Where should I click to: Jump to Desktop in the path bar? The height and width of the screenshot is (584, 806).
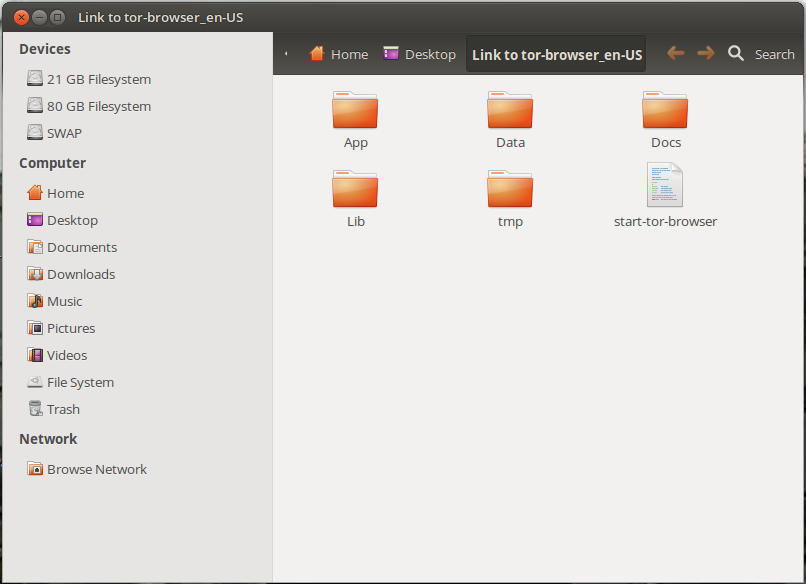419,53
